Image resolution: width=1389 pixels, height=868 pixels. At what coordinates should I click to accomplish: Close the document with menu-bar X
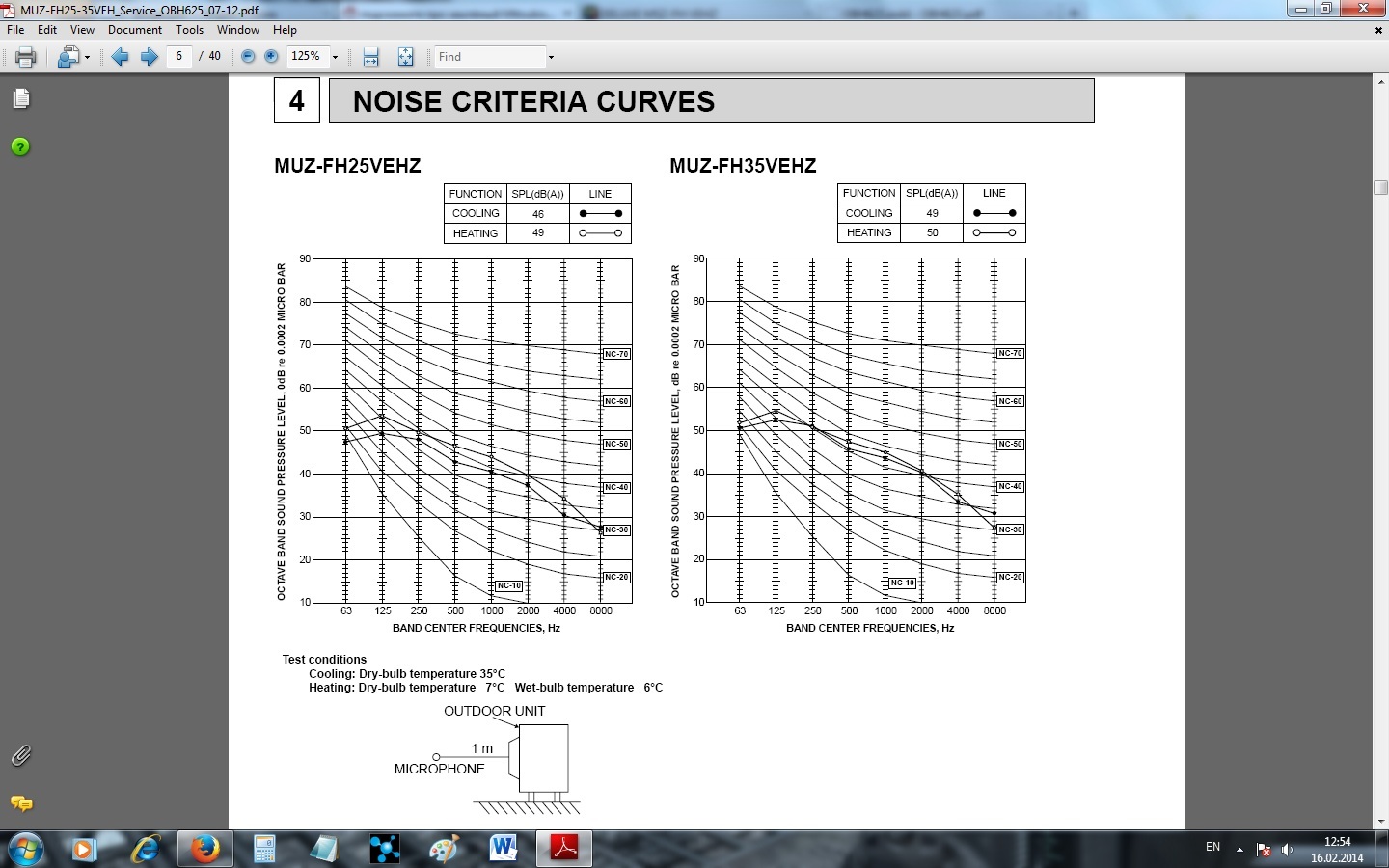tap(1378, 30)
